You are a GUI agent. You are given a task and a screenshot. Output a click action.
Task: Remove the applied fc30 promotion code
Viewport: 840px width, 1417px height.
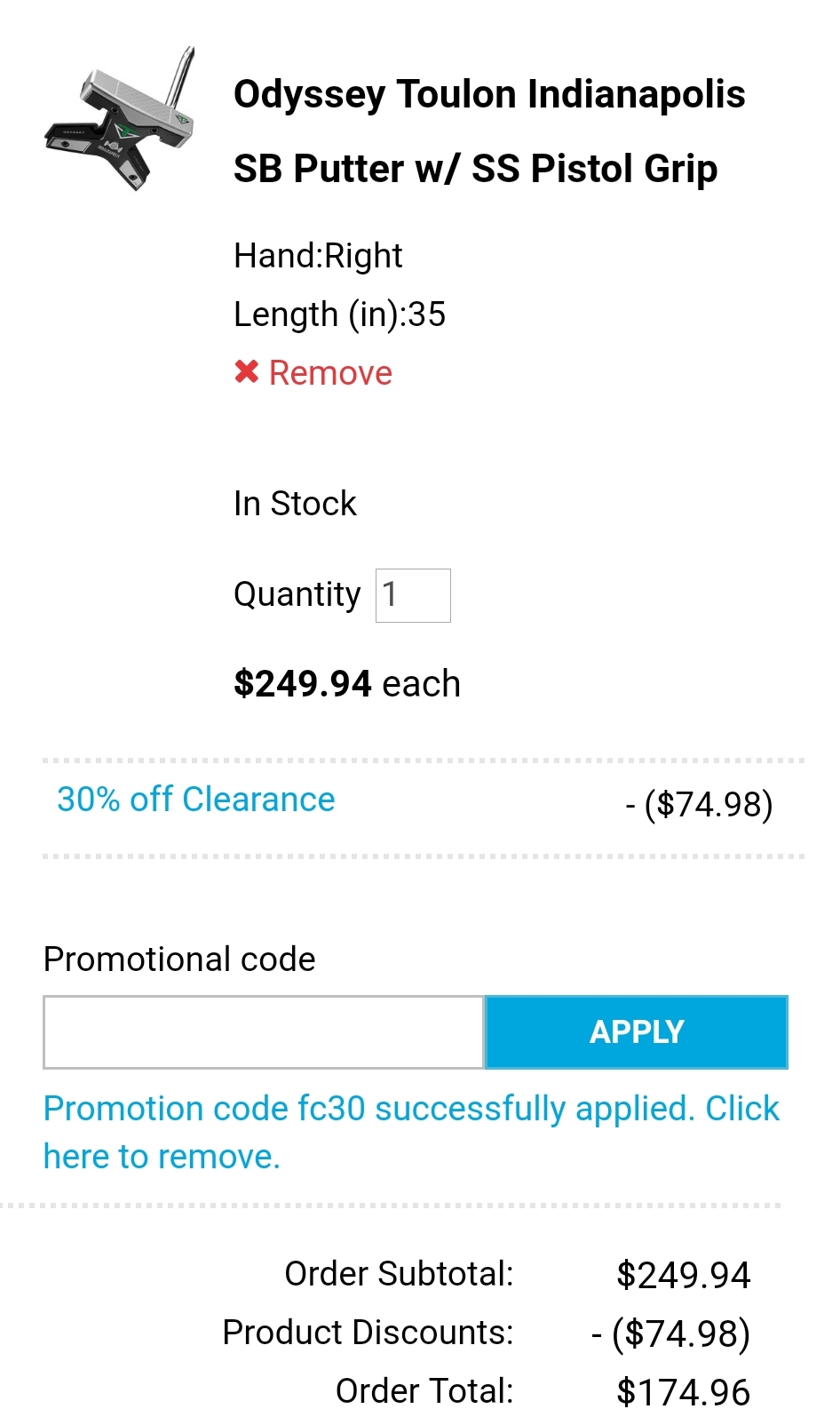tap(162, 1157)
